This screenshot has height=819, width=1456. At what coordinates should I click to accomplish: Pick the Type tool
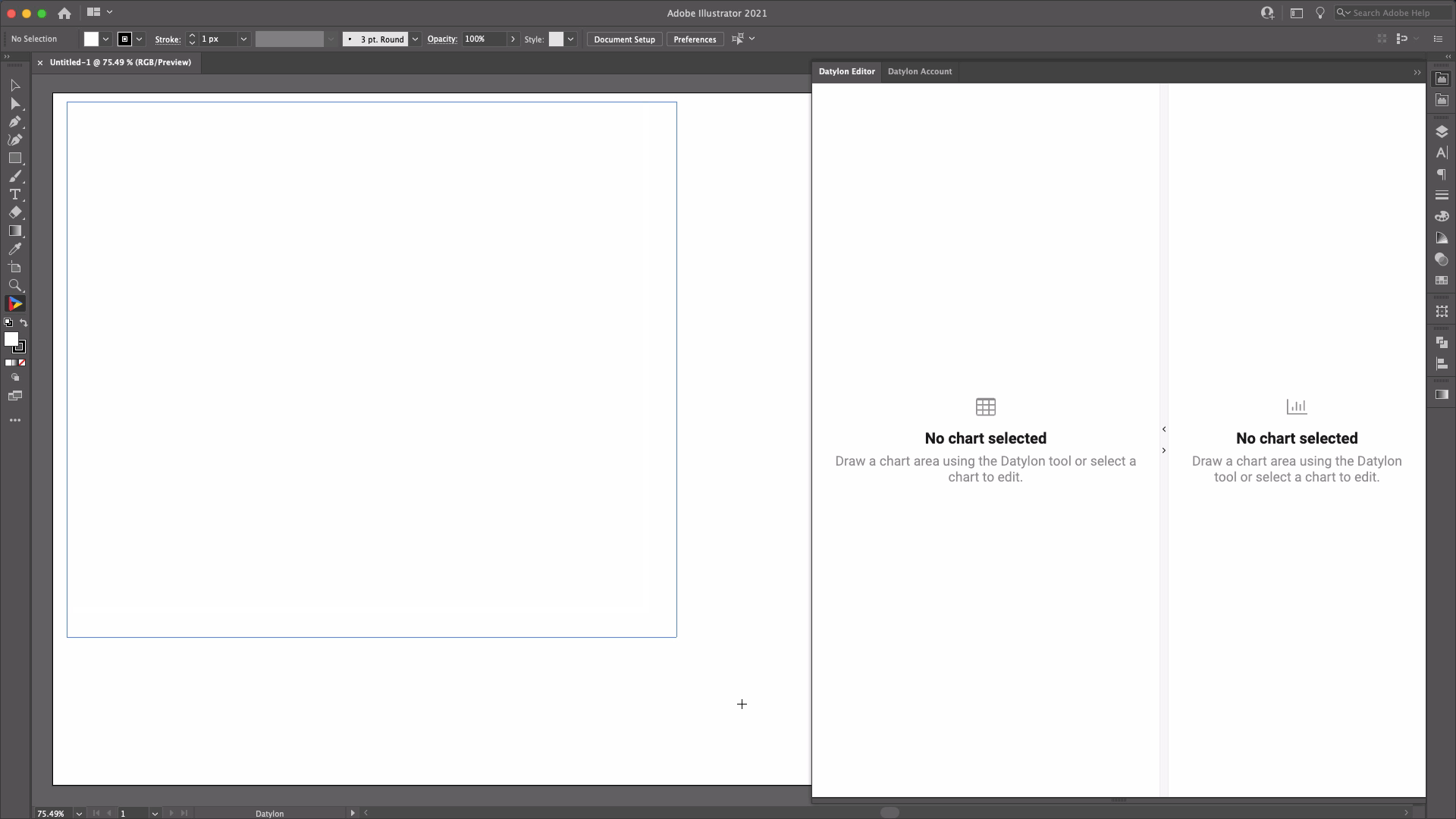(15, 195)
